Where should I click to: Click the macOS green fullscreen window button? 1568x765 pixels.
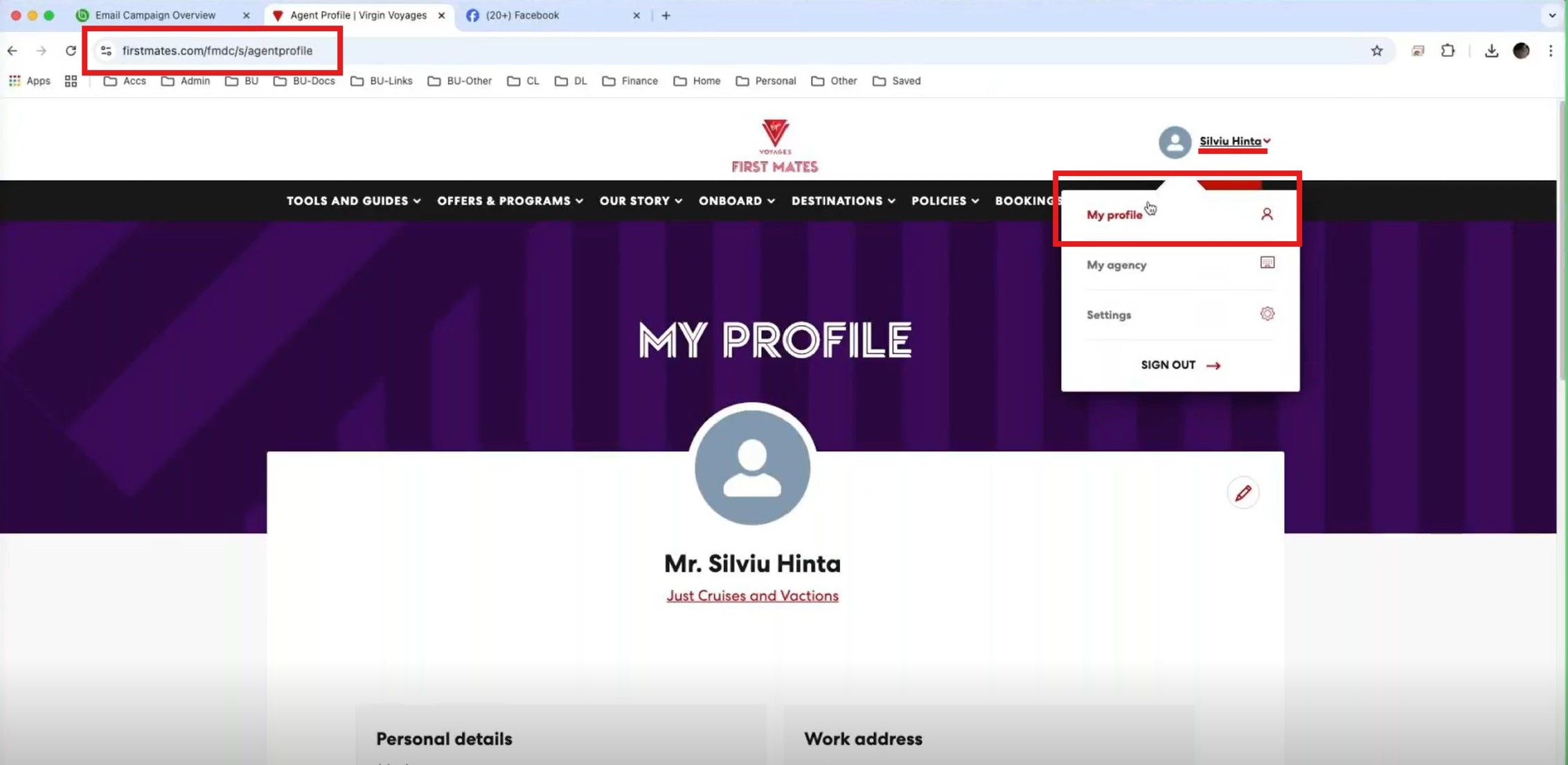[48, 15]
